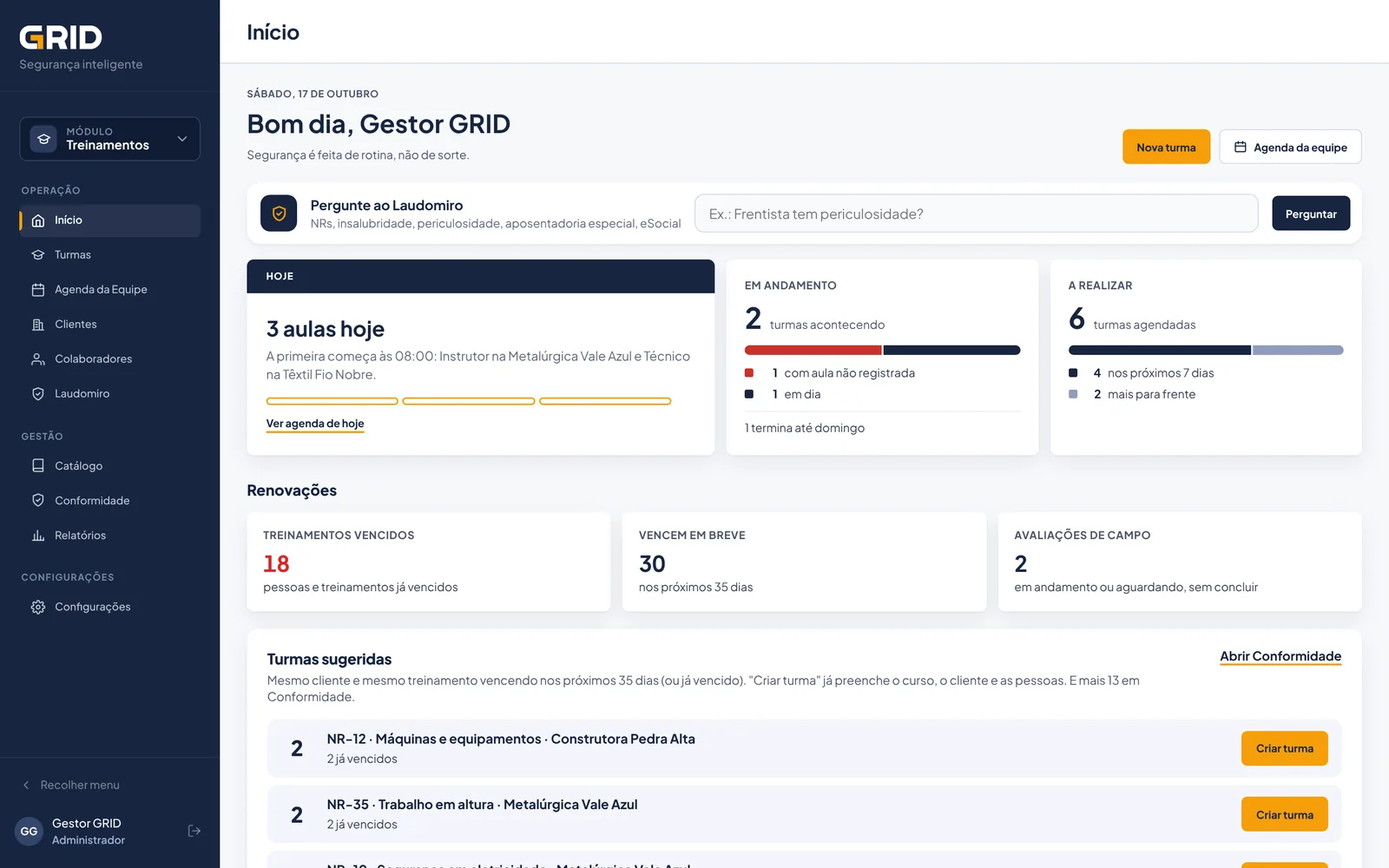
Task: Open Relatórios from the sidebar
Action: click(x=109, y=536)
